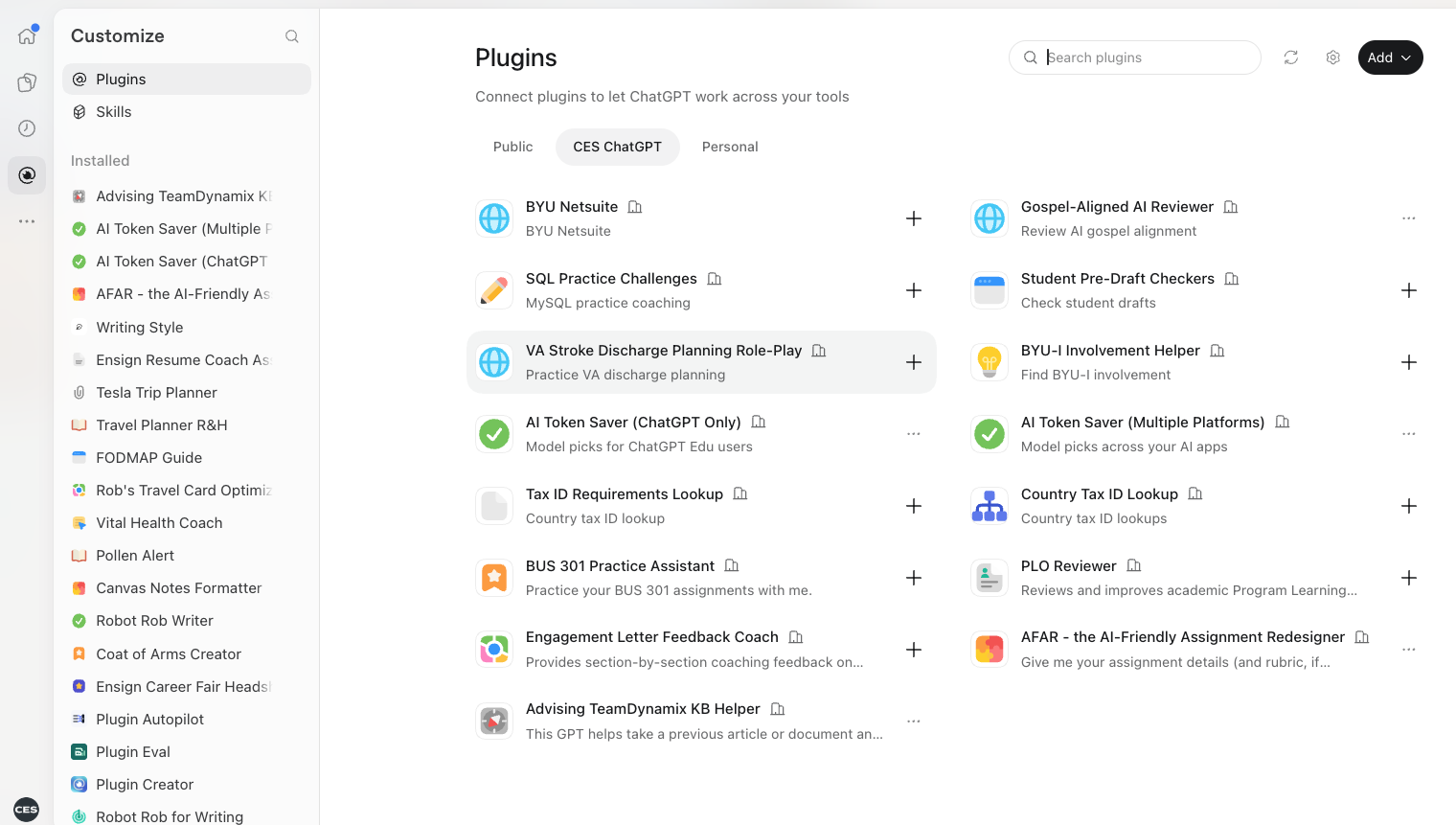This screenshot has height=825, width=1456.
Task: Open the history clock icon in left rail
Action: pyautogui.click(x=27, y=128)
